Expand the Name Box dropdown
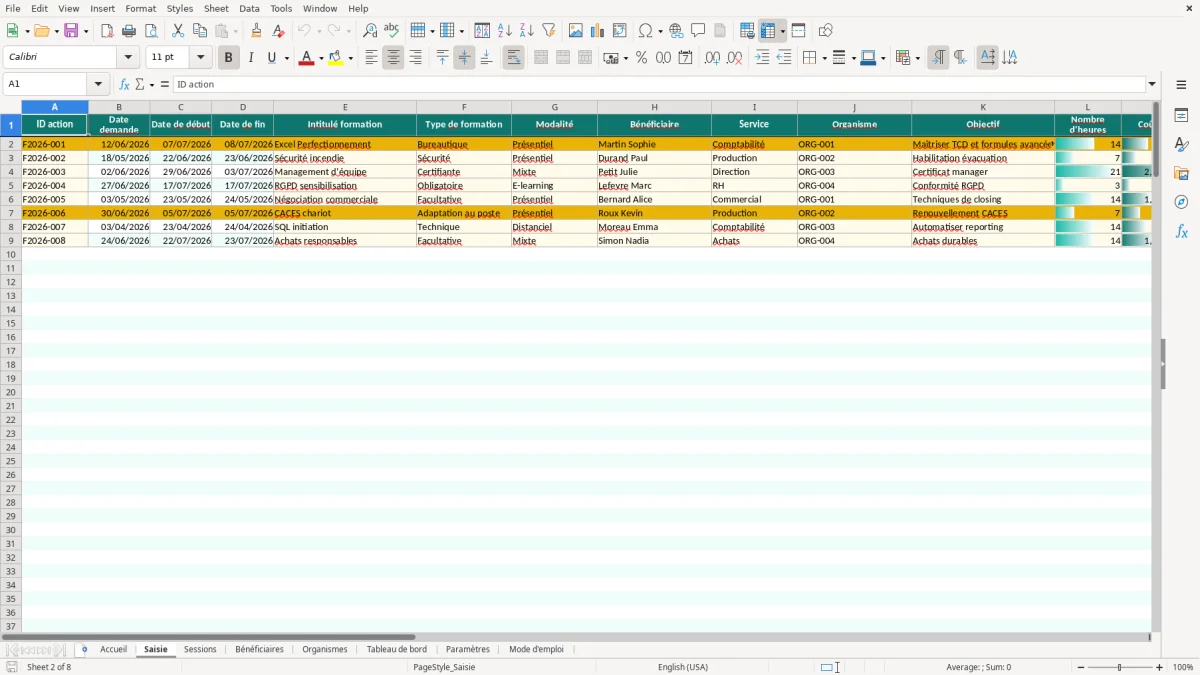Screen dimensions: 1200x675 (x=98, y=84)
